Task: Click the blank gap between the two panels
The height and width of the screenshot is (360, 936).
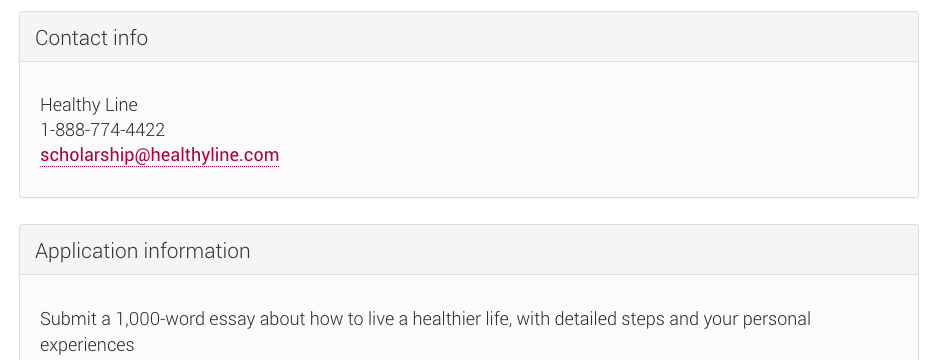Action: (469, 211)
